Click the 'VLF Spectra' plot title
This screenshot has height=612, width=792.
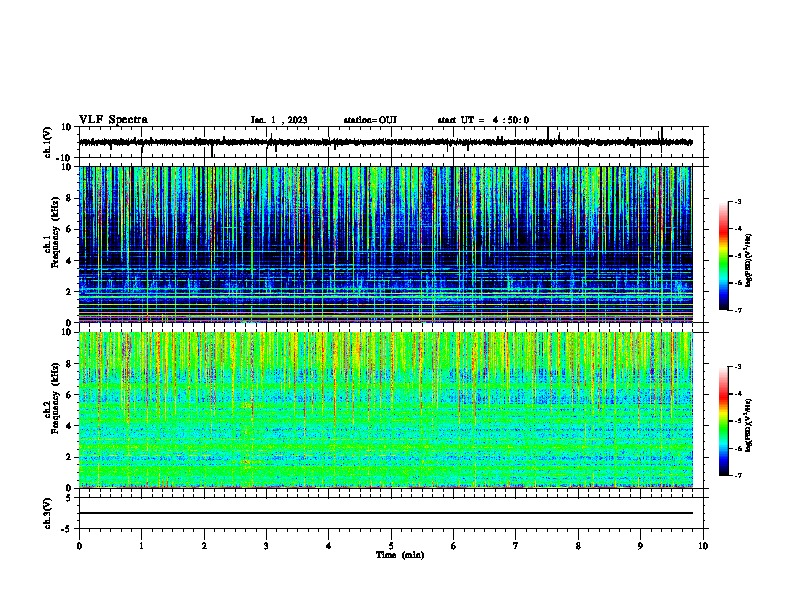tap(113, 119)
